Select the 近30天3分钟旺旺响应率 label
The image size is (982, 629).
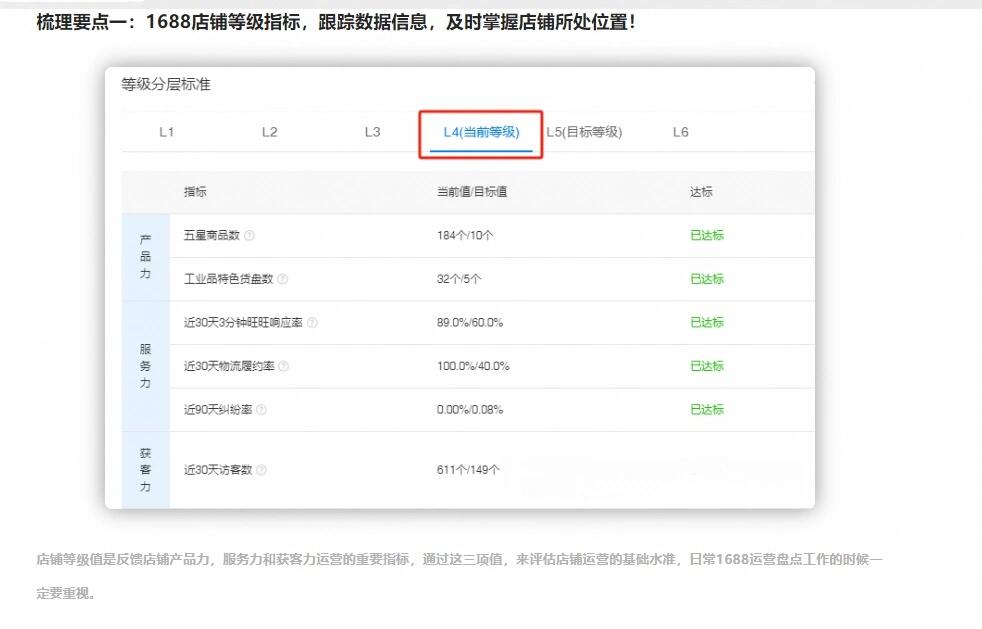[243, 323]
